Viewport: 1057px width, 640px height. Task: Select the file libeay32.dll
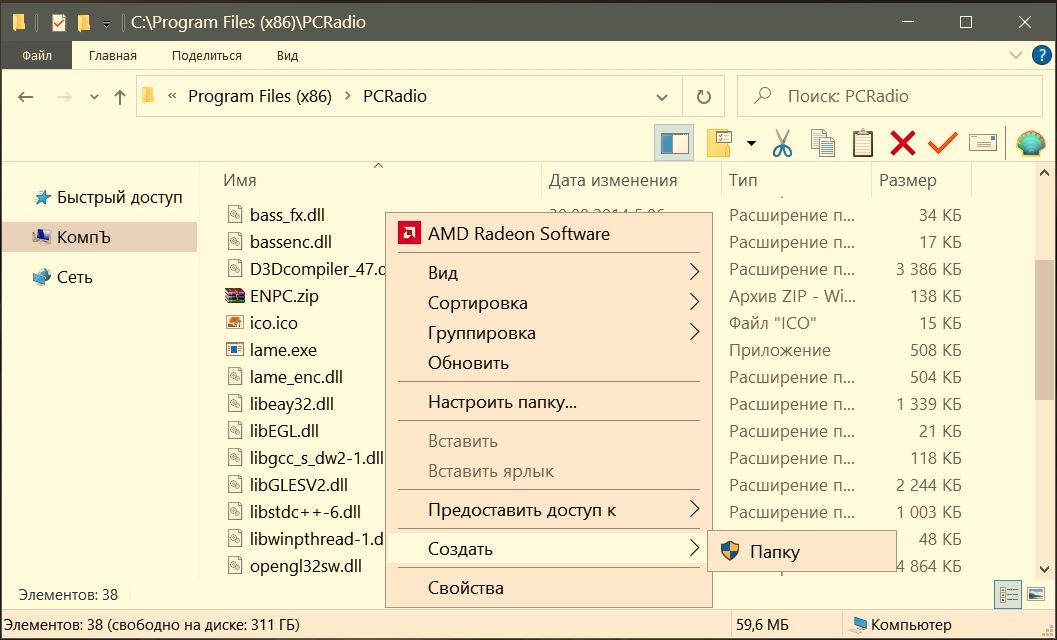pyautogui.click(x=291, y=404)
